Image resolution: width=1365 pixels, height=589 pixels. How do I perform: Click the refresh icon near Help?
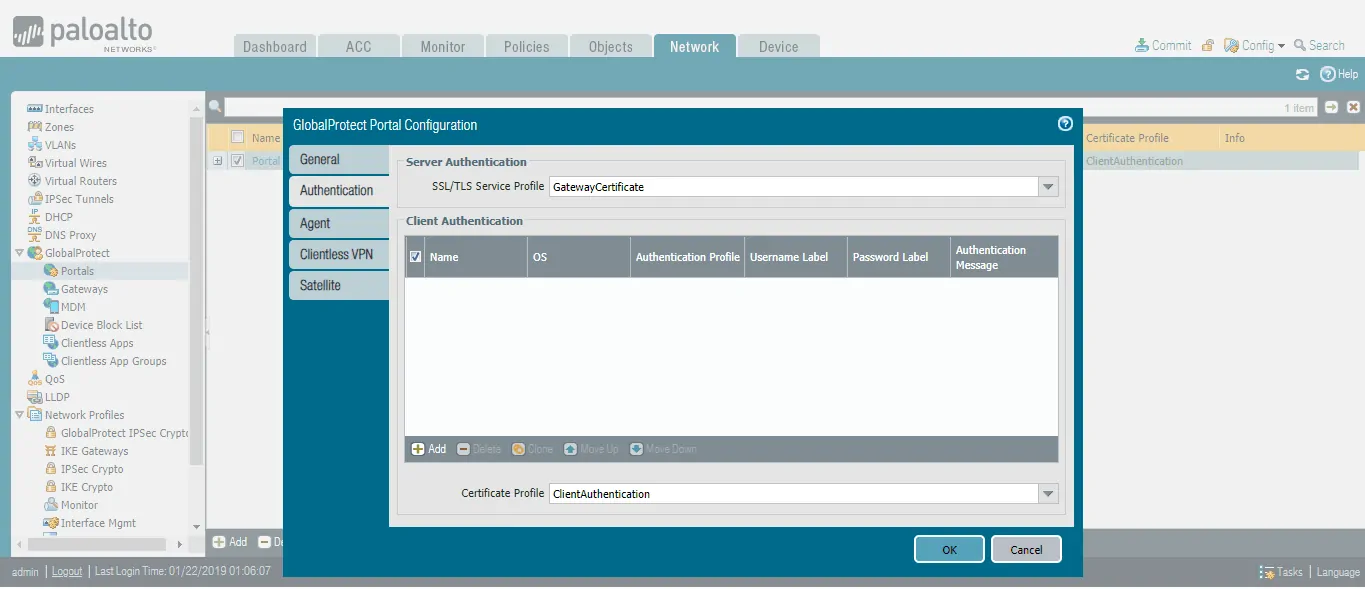(1302, 74)
